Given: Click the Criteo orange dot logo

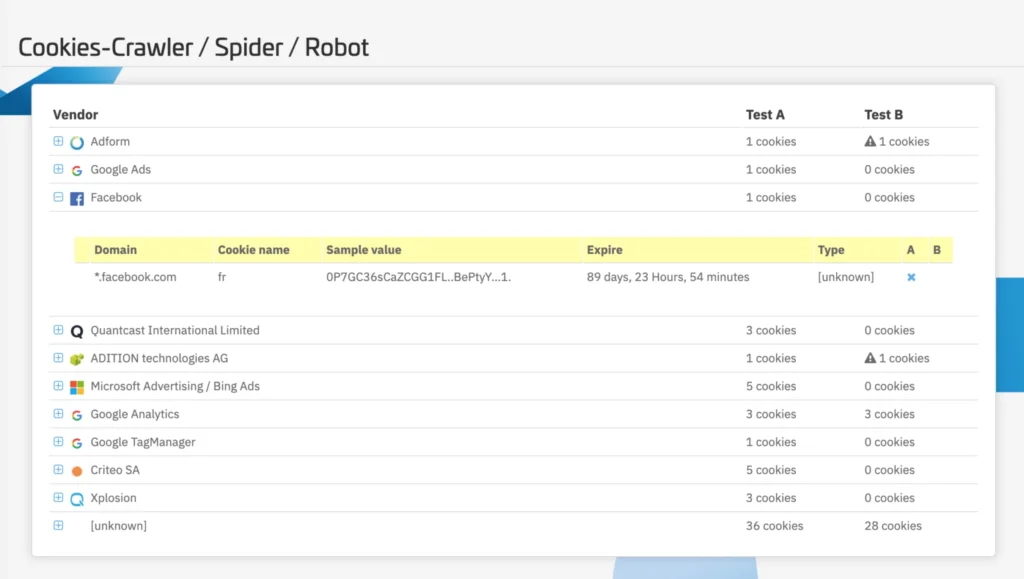Looking at the screenshot, I should pos(77,471).
